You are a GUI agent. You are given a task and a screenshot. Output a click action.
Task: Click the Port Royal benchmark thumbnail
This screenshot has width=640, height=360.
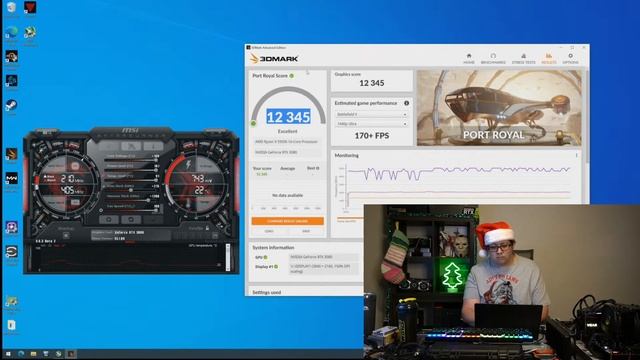click(x=499, y=108)
